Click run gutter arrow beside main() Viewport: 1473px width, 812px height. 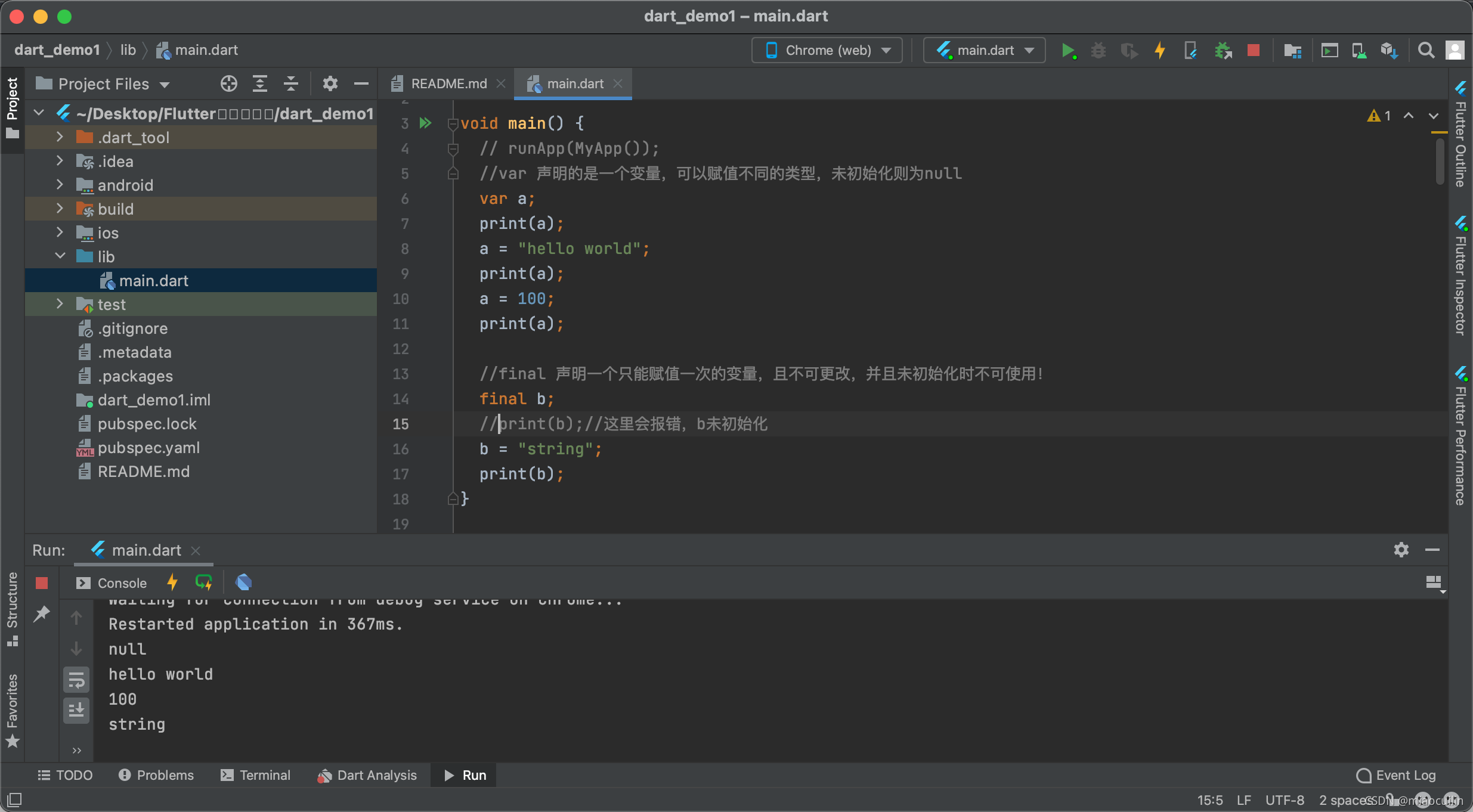point(425,123)
